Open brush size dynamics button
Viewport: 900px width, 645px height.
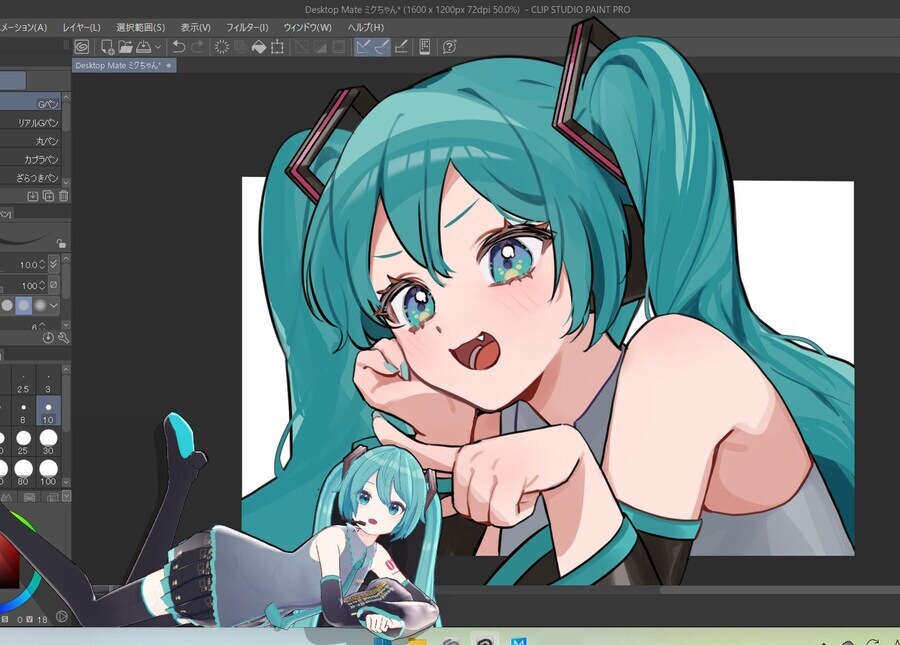pyautogui.click(x=53, y=264)
